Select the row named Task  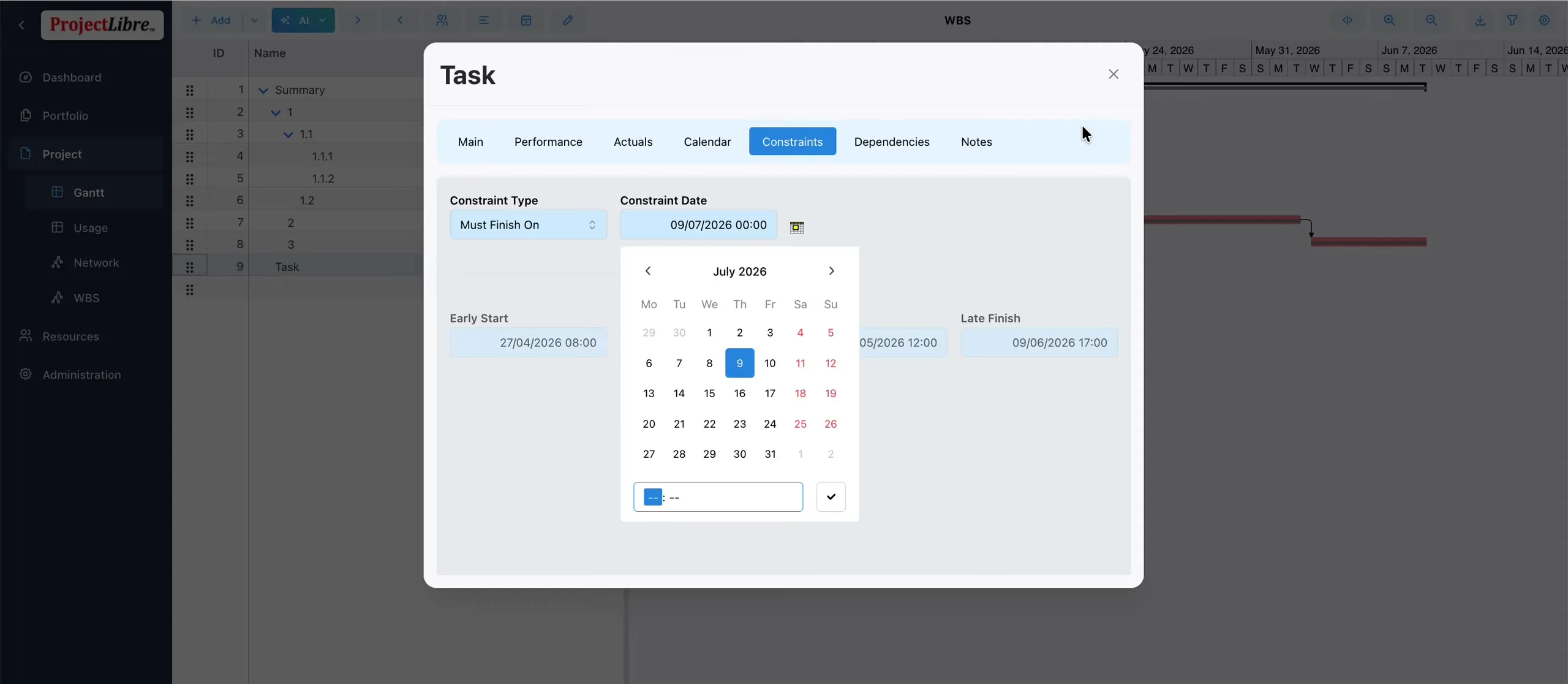click(x=298, y=267)
